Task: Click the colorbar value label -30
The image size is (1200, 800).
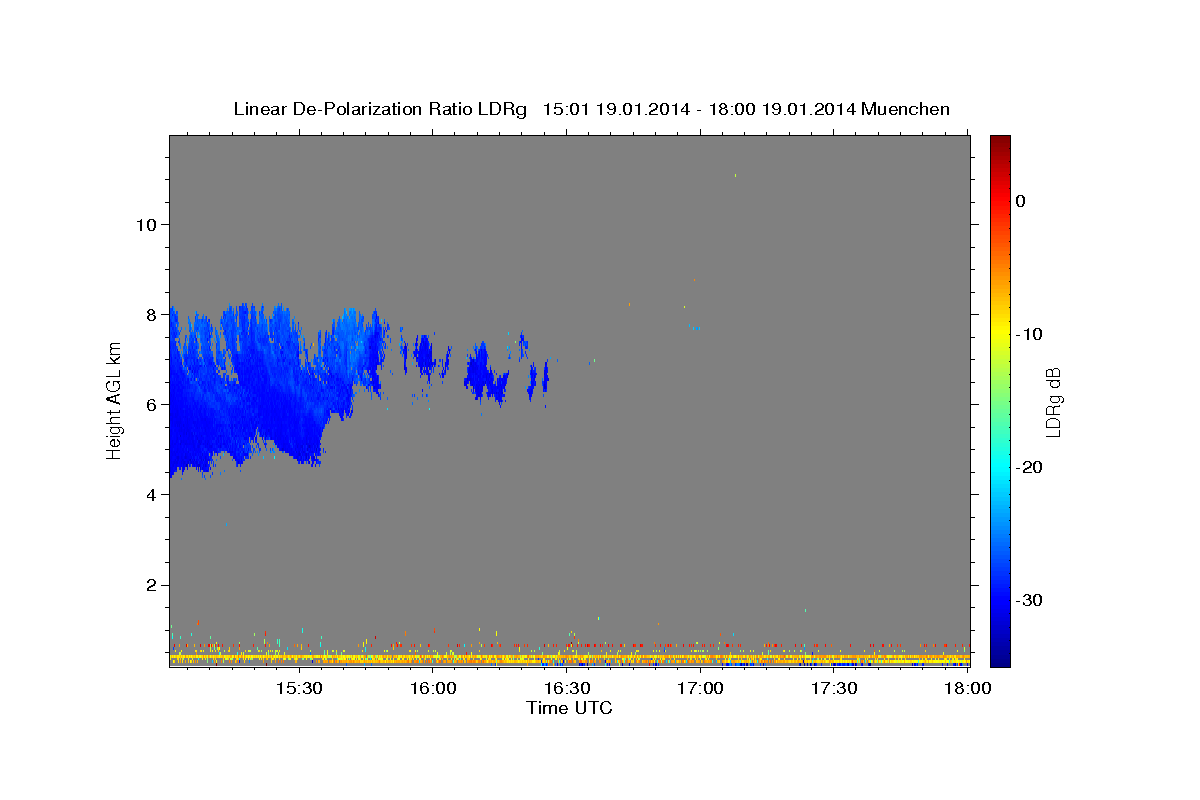Action: (x=1029, y=600)
